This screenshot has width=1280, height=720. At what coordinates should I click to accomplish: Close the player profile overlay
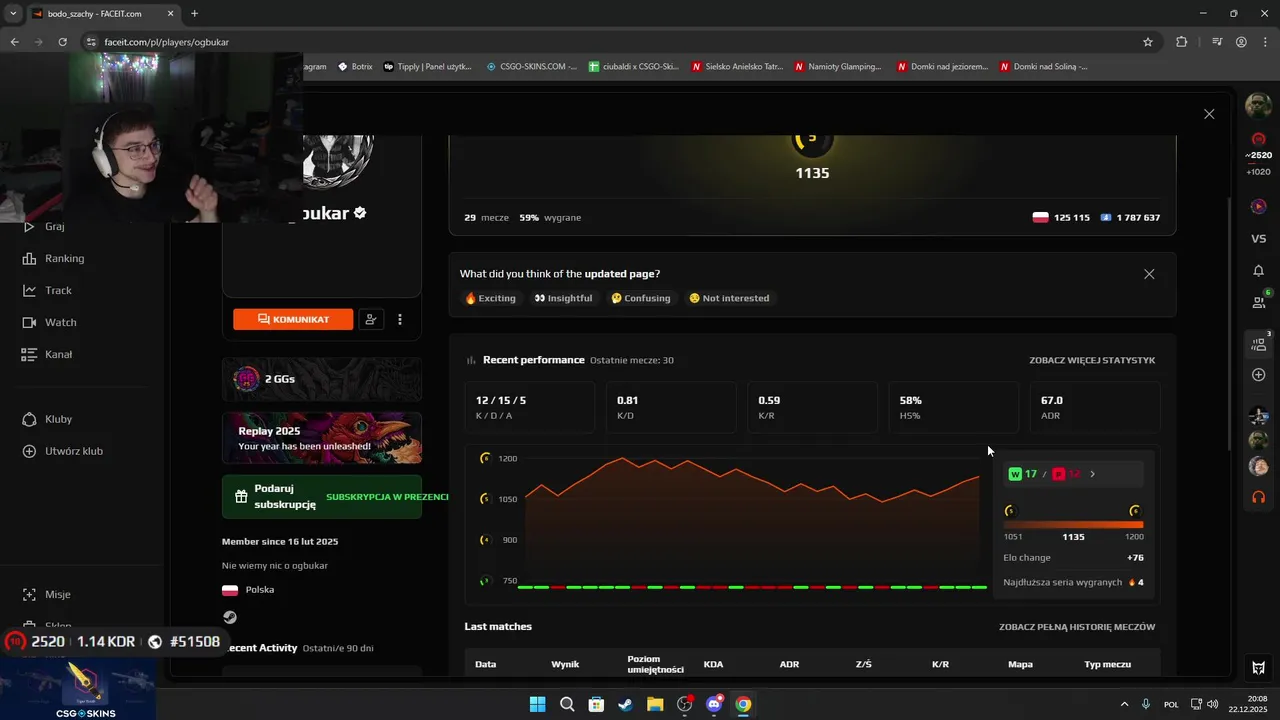[x=1209, y=114]
